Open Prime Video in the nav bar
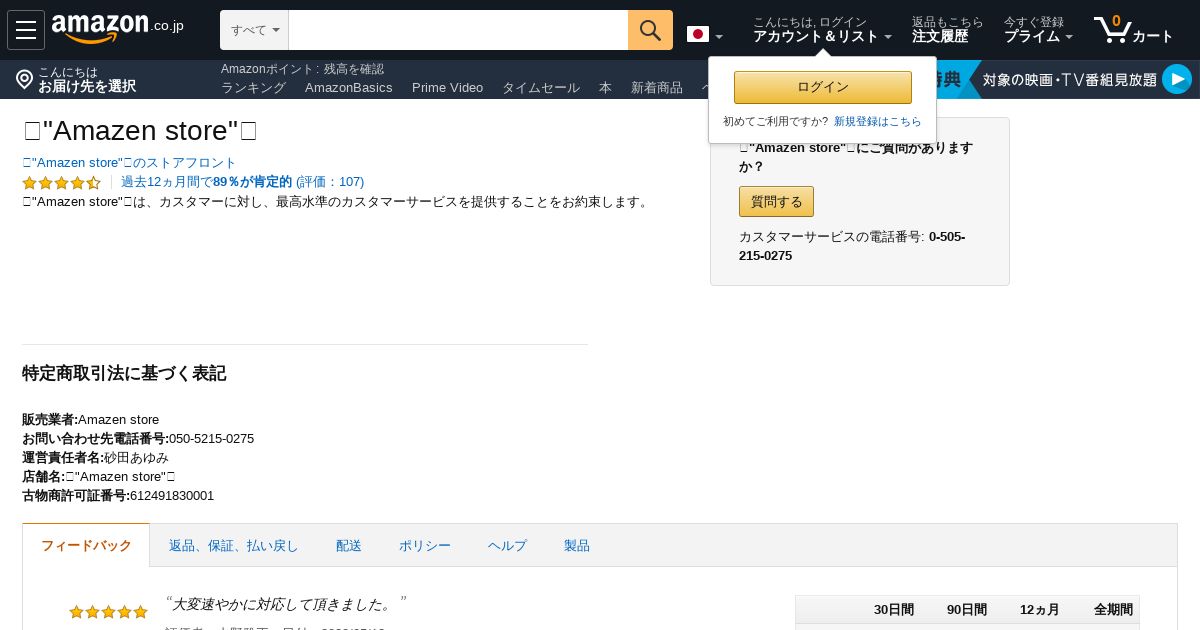Screen dimensions: 1200x630 [447, 87]
